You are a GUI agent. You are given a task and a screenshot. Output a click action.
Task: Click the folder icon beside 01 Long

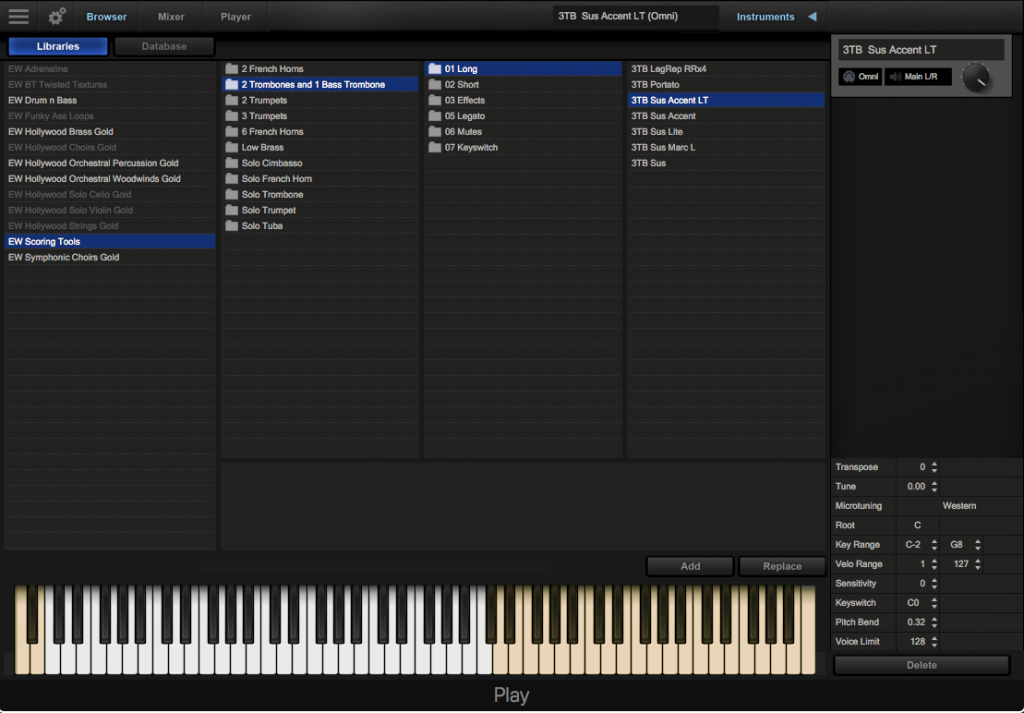point(434,68)
